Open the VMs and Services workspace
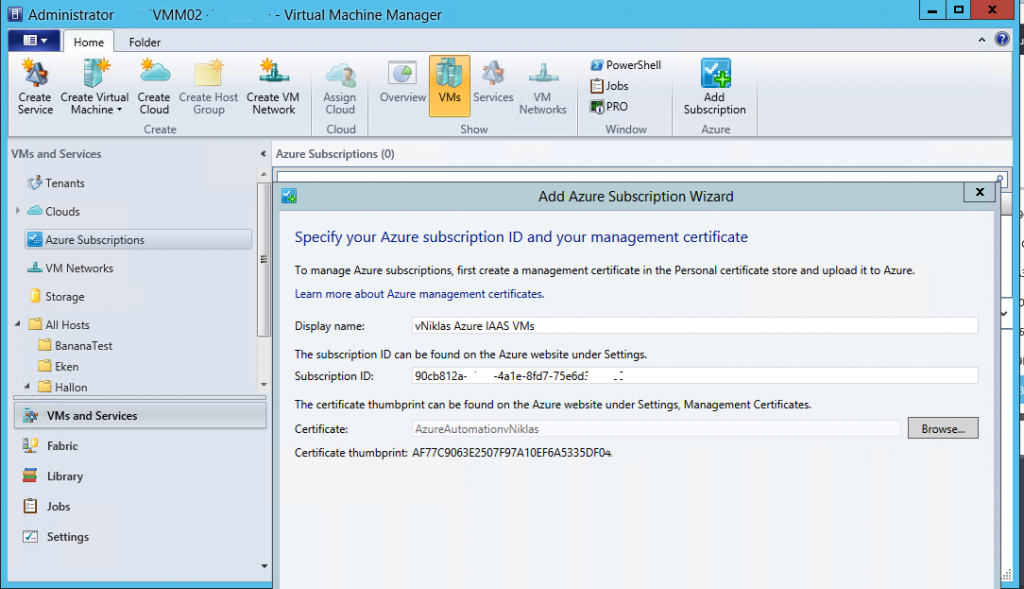 pos(140,416)
